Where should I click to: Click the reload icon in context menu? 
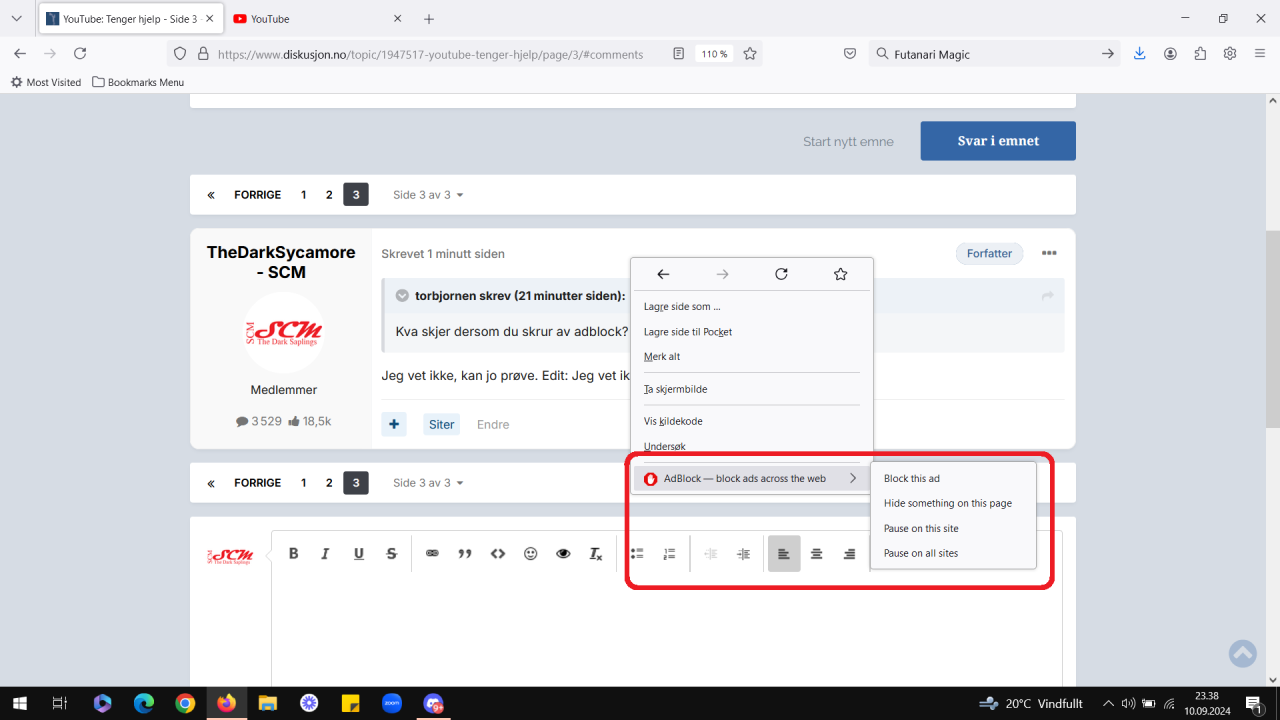(x=781, y=274)
